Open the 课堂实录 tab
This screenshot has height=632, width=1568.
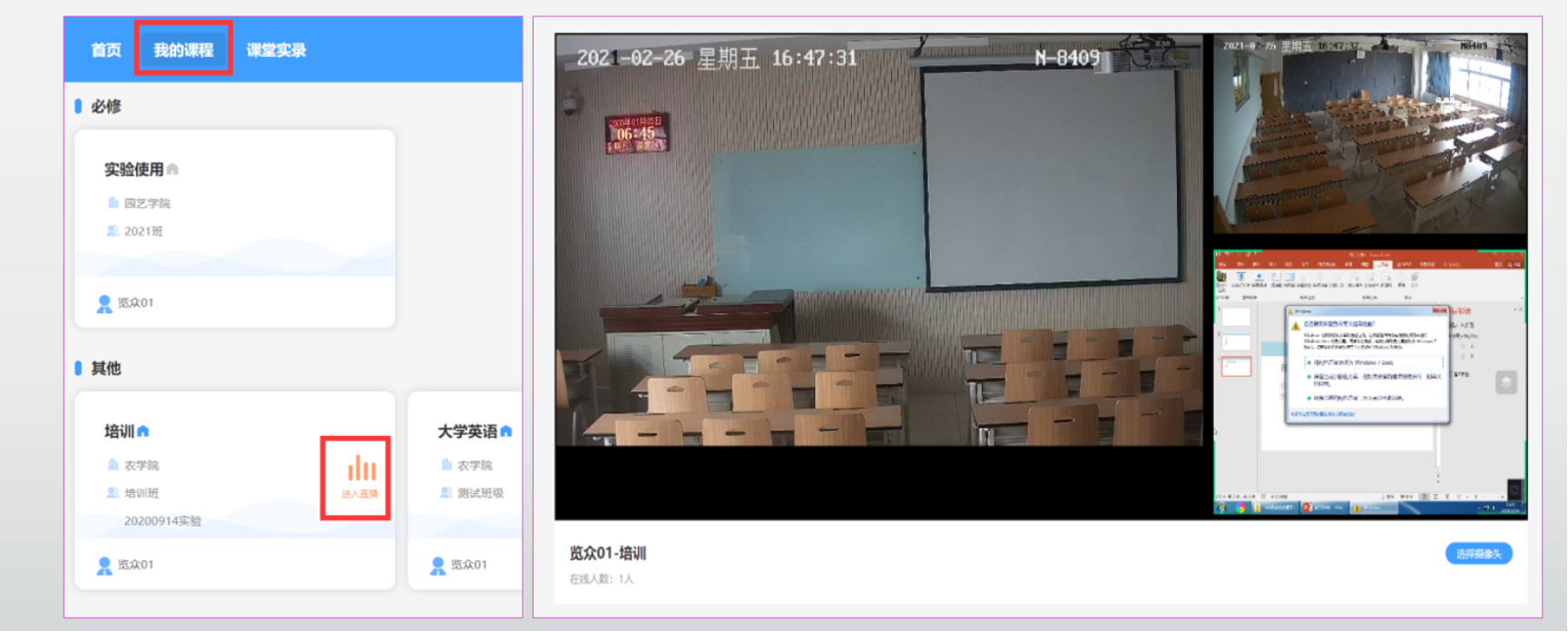click(276, 50)
